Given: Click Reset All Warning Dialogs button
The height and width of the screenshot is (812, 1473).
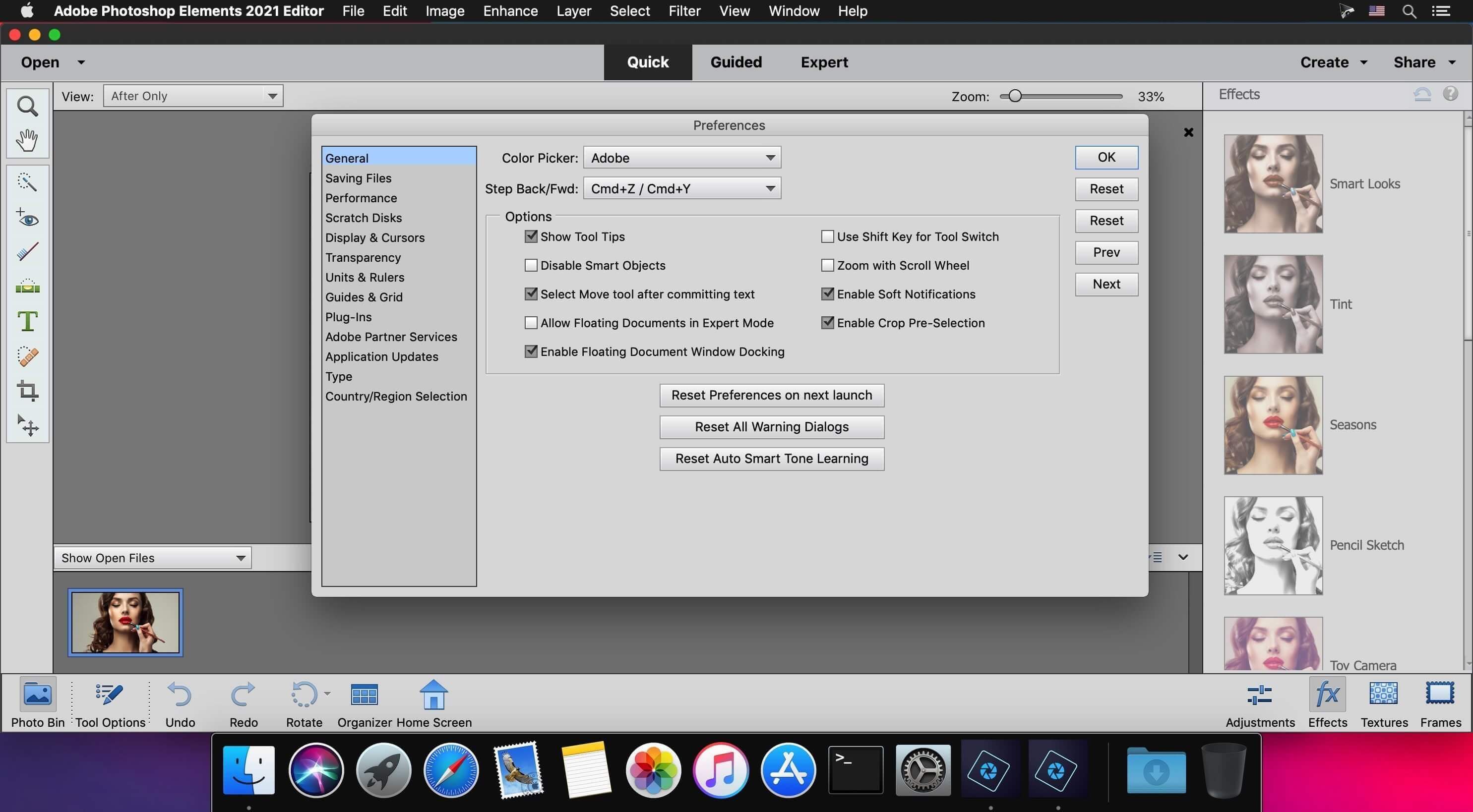Looking at the screenshot, I should tap(771, 427).
